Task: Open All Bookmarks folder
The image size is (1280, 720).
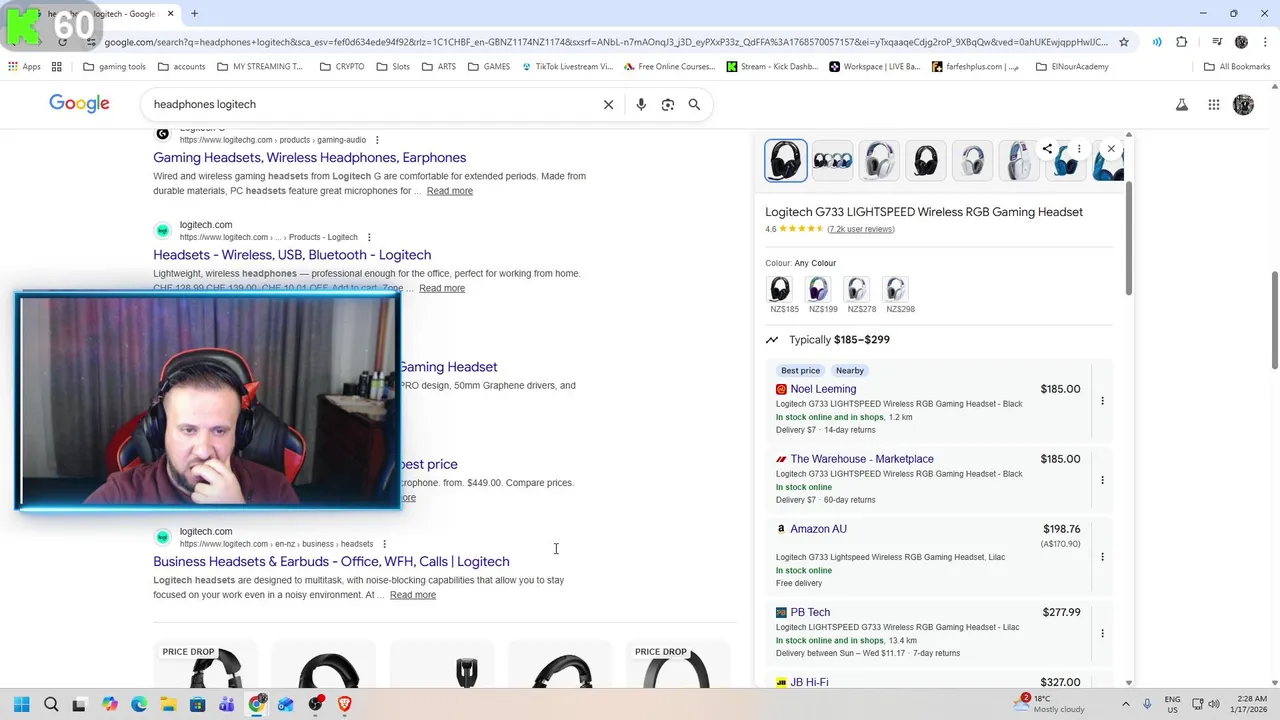Action: click(1237, 67)
